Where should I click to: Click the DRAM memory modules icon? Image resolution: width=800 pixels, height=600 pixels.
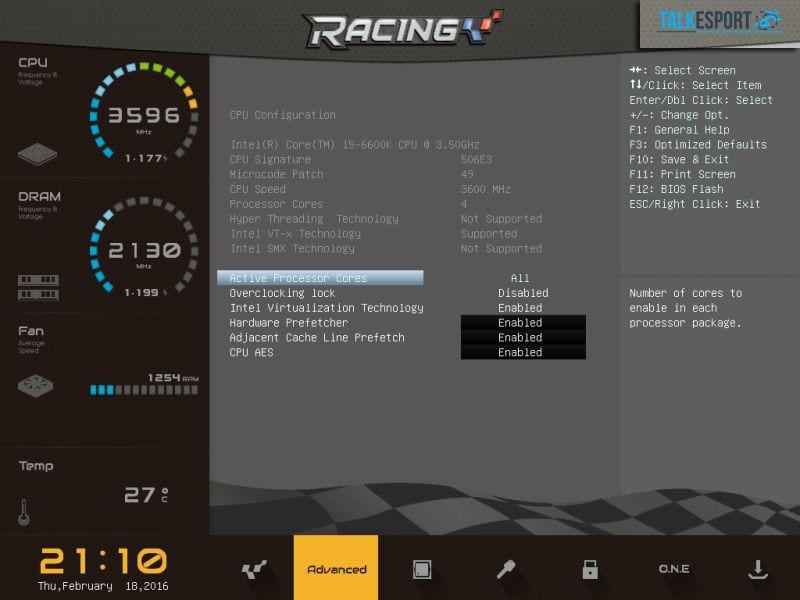tap(38, 287)
